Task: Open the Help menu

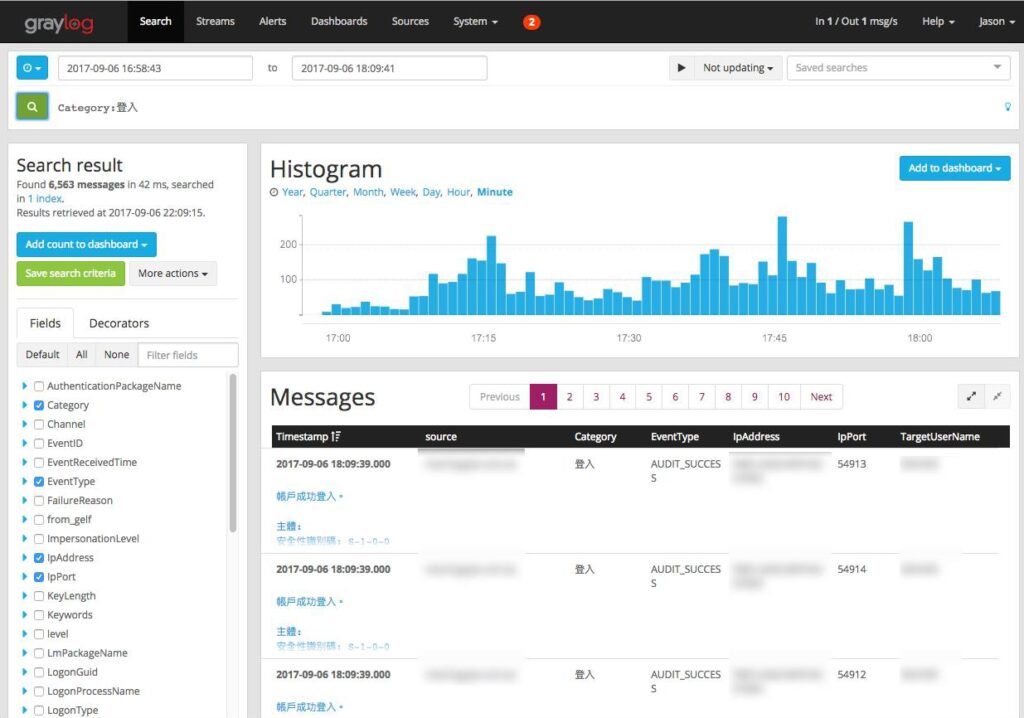Action: (938, 22)
